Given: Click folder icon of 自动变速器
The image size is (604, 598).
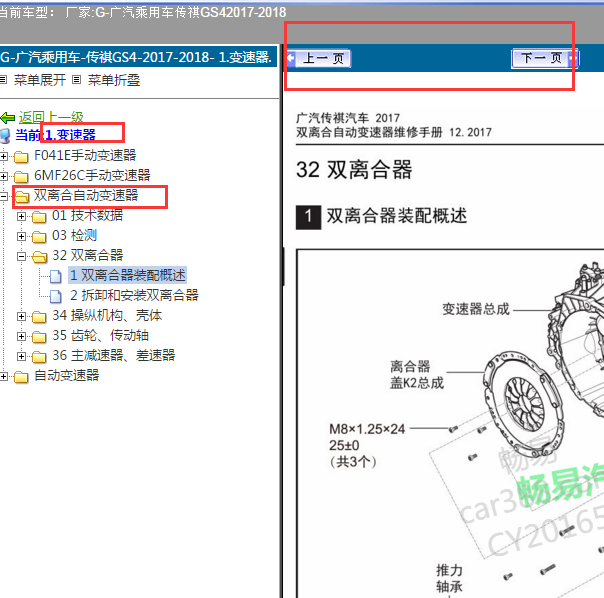Looking at the screenshot, I should coord(21,377).
